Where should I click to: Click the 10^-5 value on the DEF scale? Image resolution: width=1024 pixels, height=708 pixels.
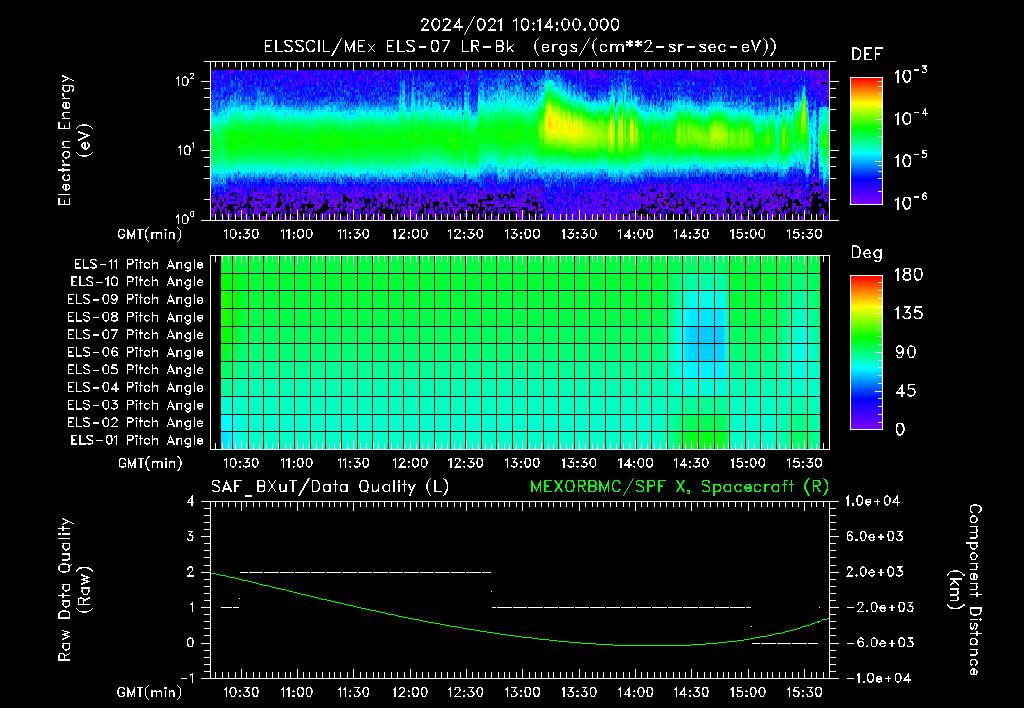tap(910, 161)
